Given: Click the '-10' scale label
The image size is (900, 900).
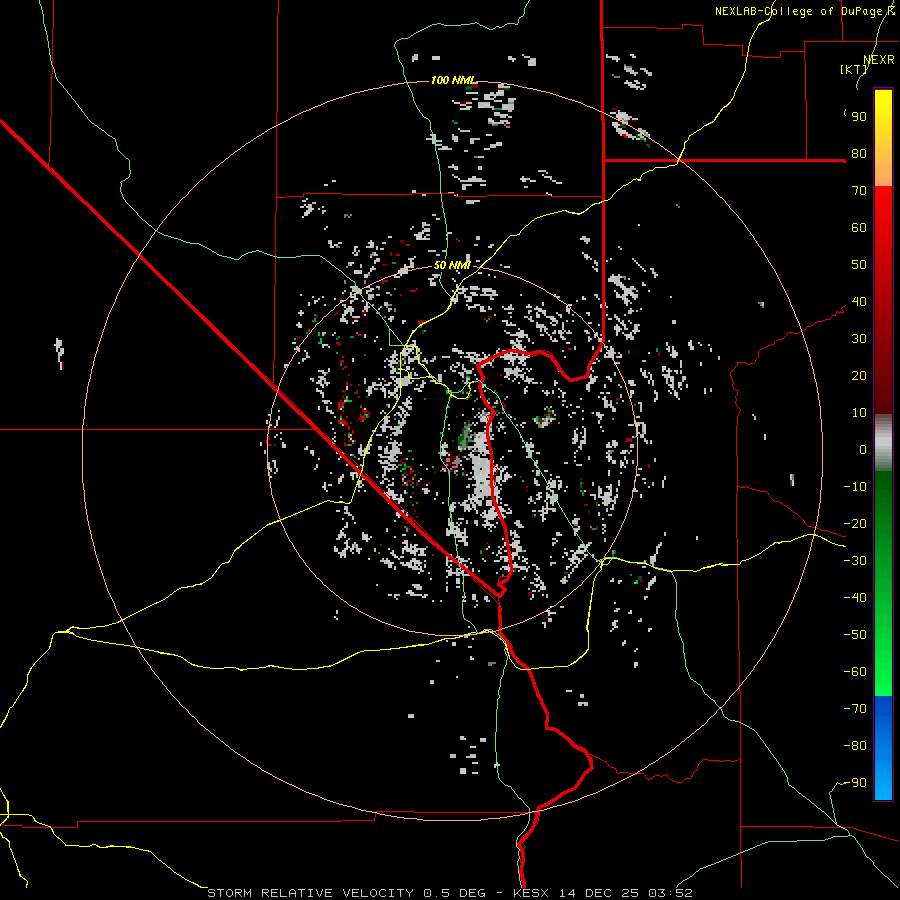Looking at the screenshot, I should coord(855,487).
